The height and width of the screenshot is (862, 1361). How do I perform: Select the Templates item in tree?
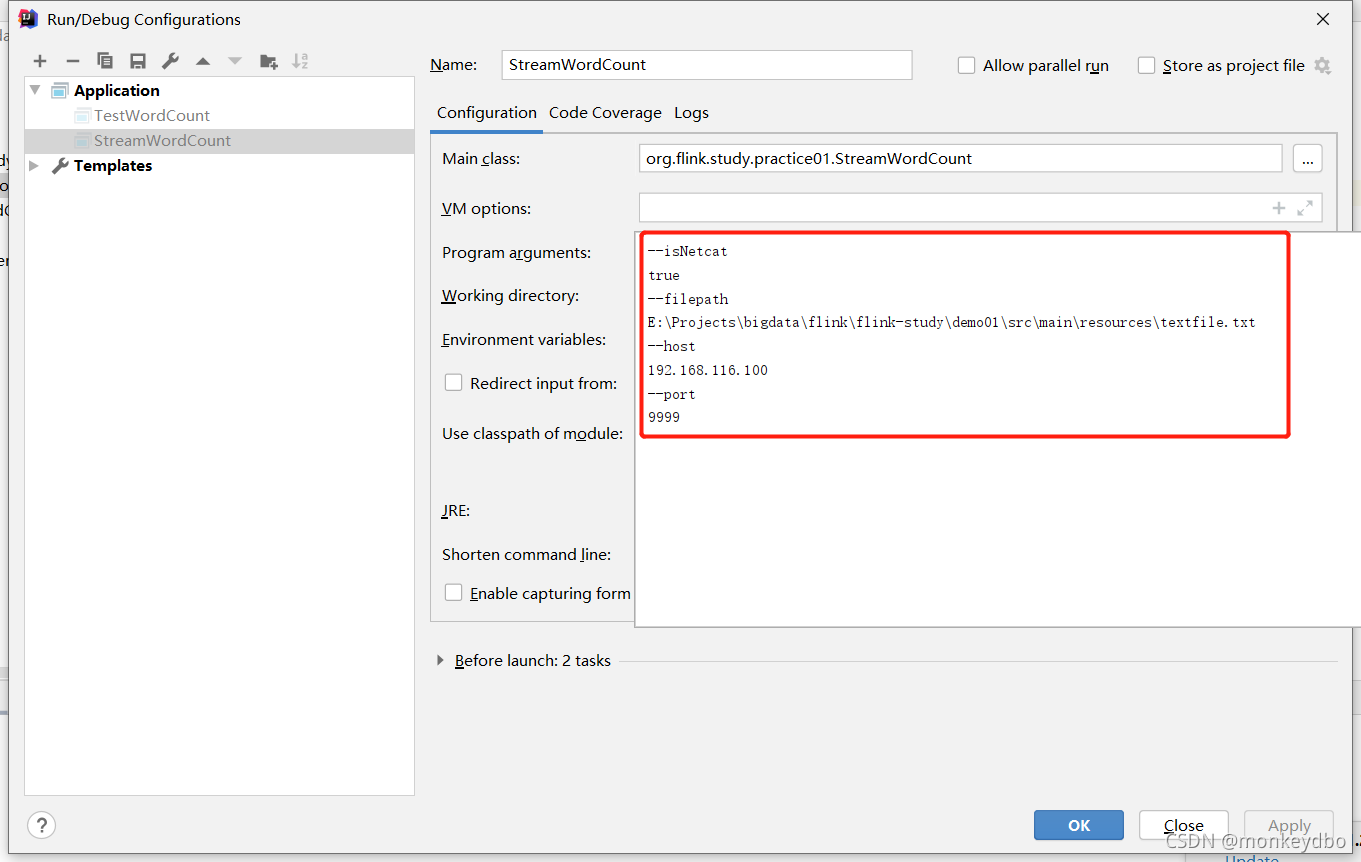pyautogui.click(x=113, y=165)
